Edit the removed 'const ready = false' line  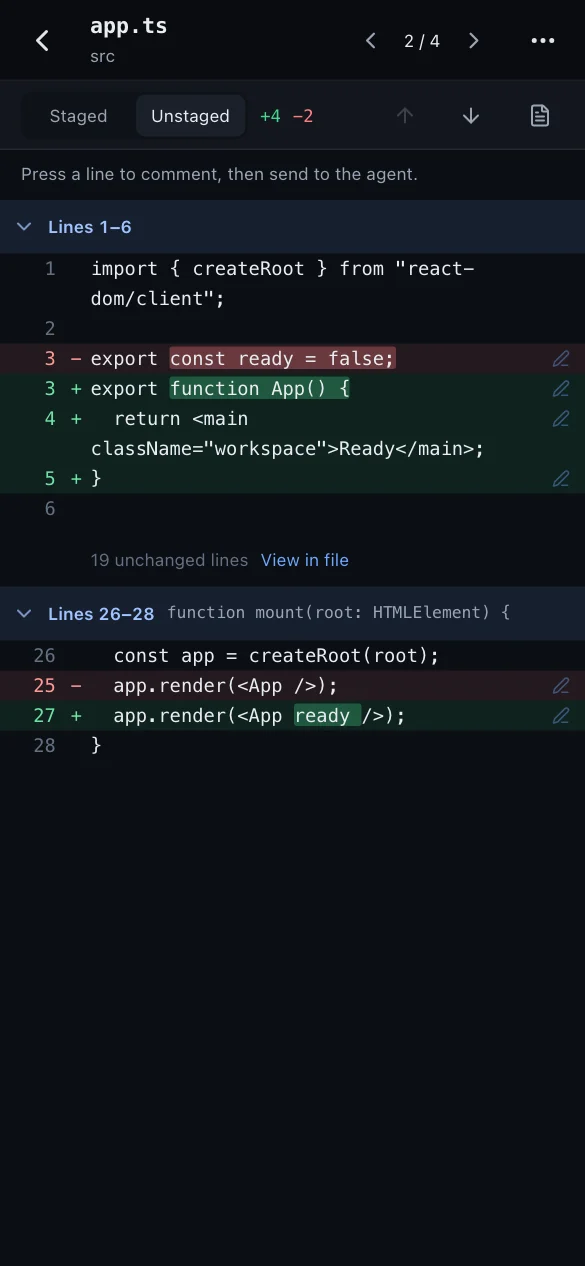click(x=561, y=358)
